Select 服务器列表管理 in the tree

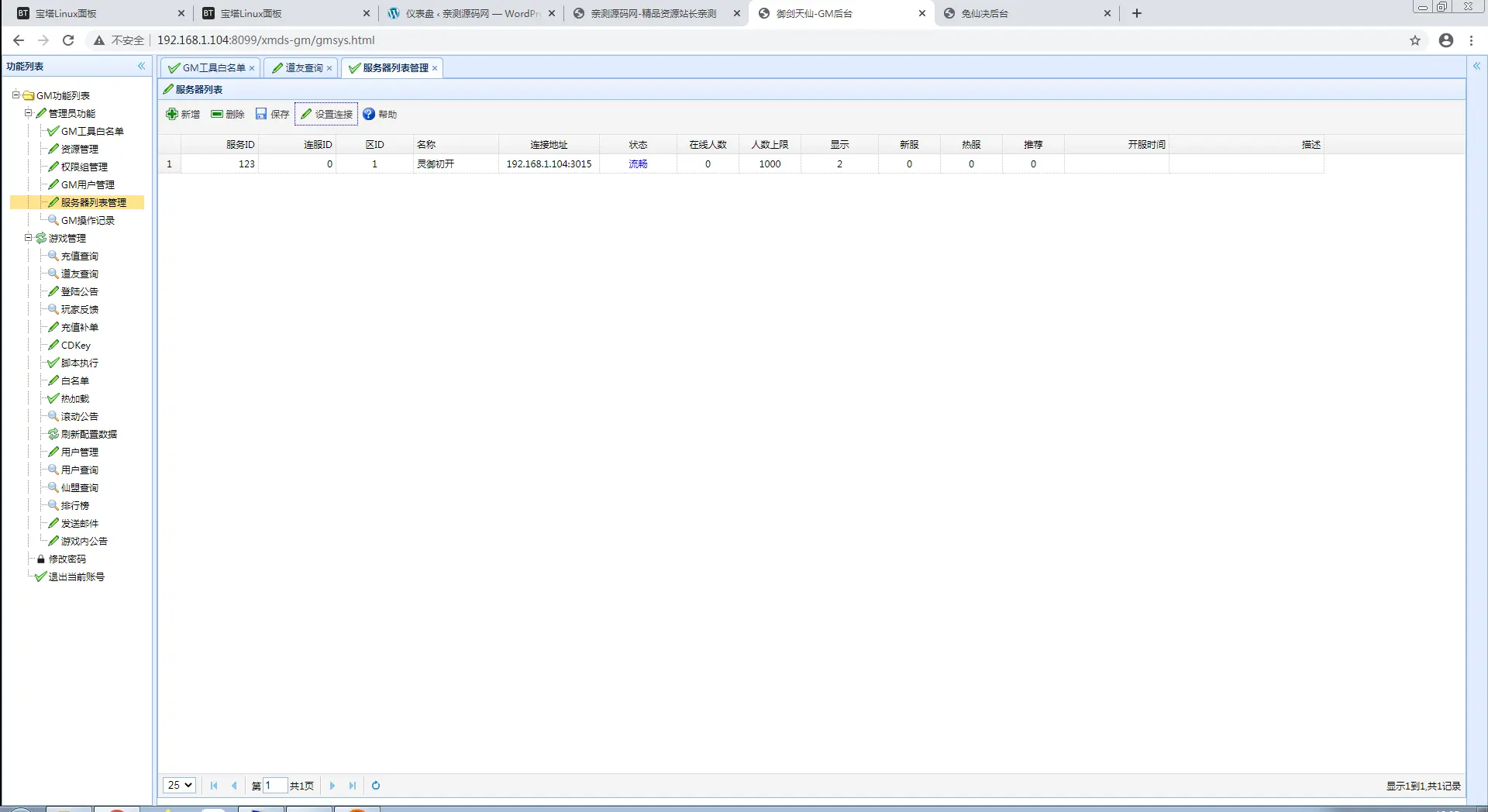(93, 202)
